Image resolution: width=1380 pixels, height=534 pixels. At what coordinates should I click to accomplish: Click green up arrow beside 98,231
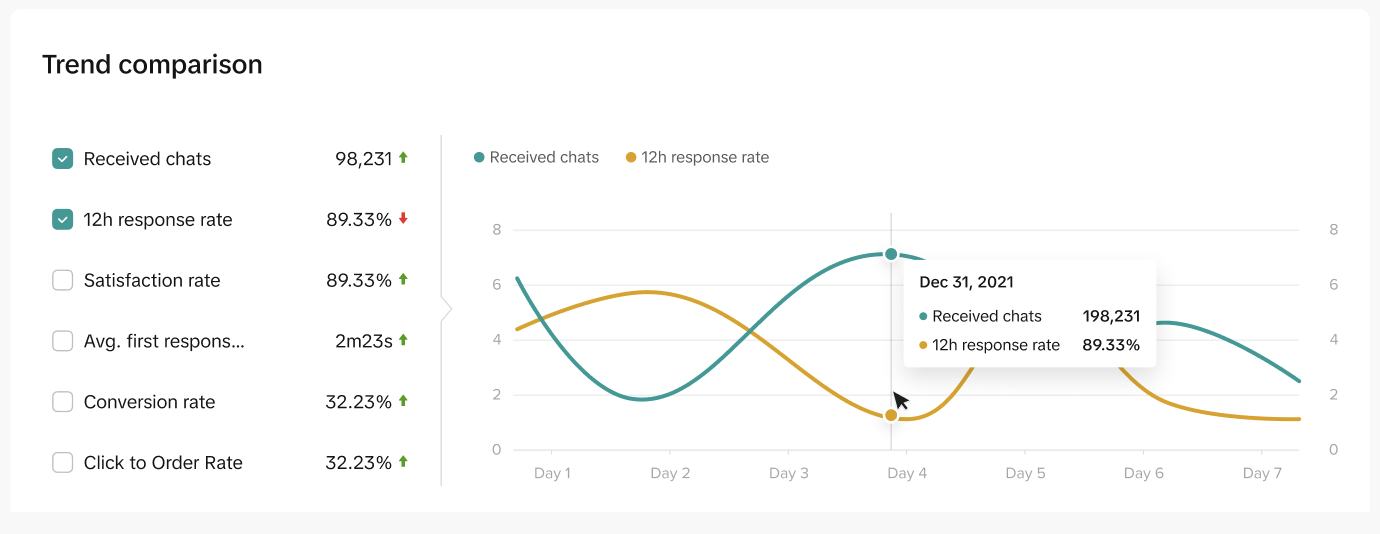[x=403, y=157]
